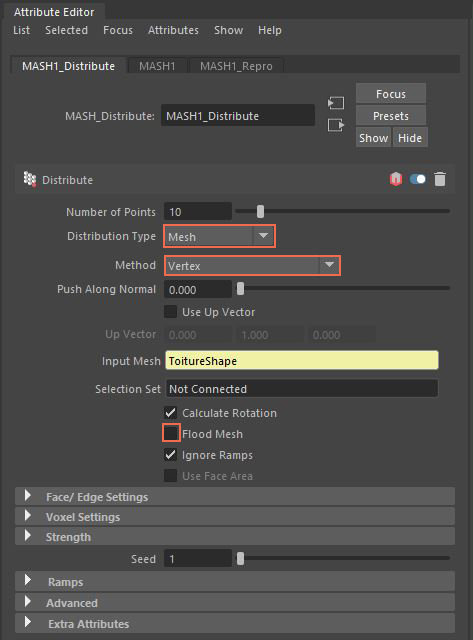This screenshot has width=473, height=640.
Task: Open the Method dropdown set to Vertex
Action: 252,266
